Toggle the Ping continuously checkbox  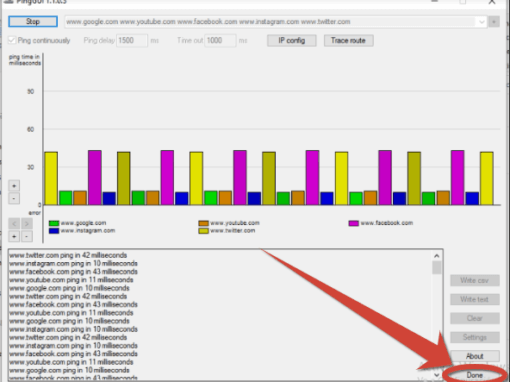pyautogui.click(x=12, y=41)
